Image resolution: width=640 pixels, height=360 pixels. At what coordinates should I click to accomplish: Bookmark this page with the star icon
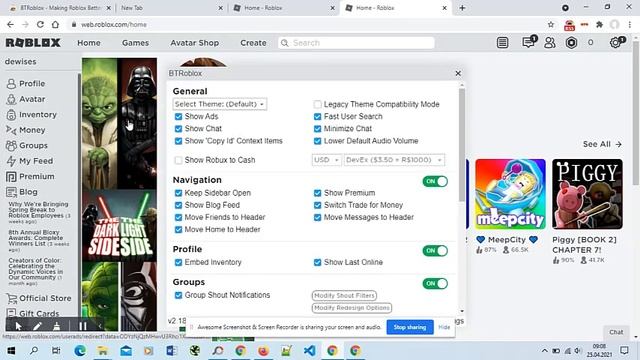[551, 24]
